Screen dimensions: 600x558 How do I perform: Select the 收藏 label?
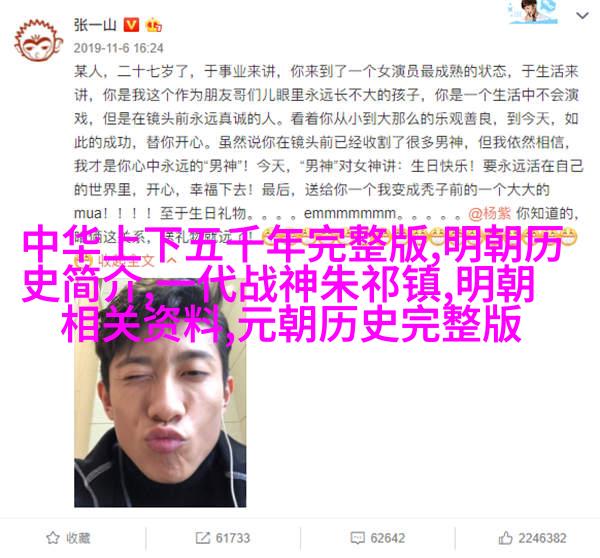(x=78, y=538)
